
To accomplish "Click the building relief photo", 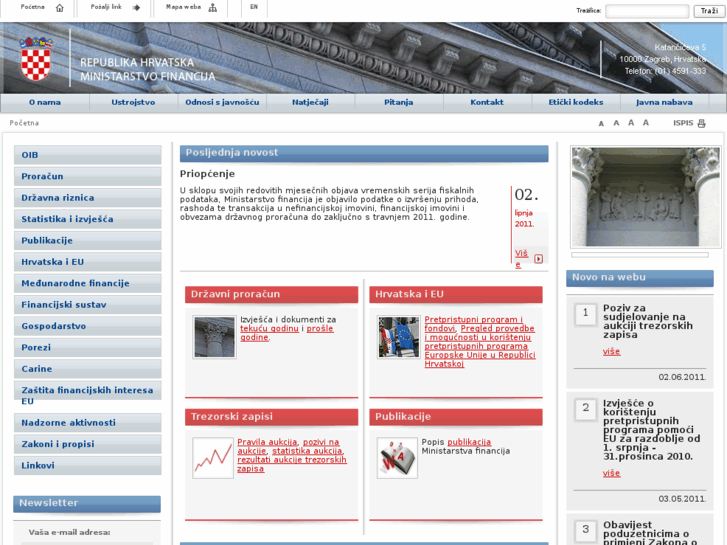I will pyautogui.click(x=646, y=197).
